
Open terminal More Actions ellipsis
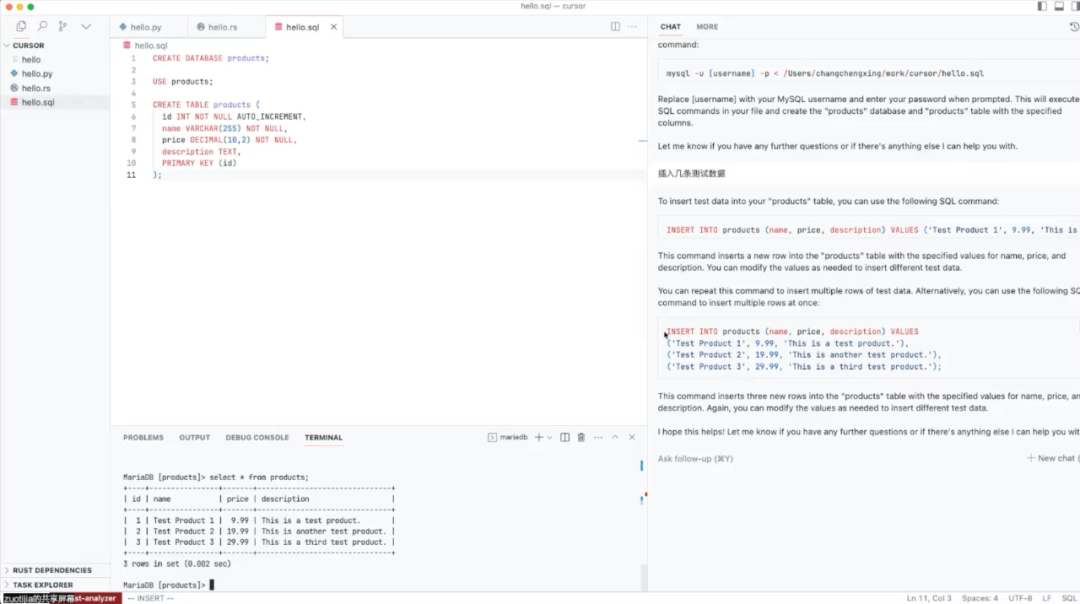598,437
